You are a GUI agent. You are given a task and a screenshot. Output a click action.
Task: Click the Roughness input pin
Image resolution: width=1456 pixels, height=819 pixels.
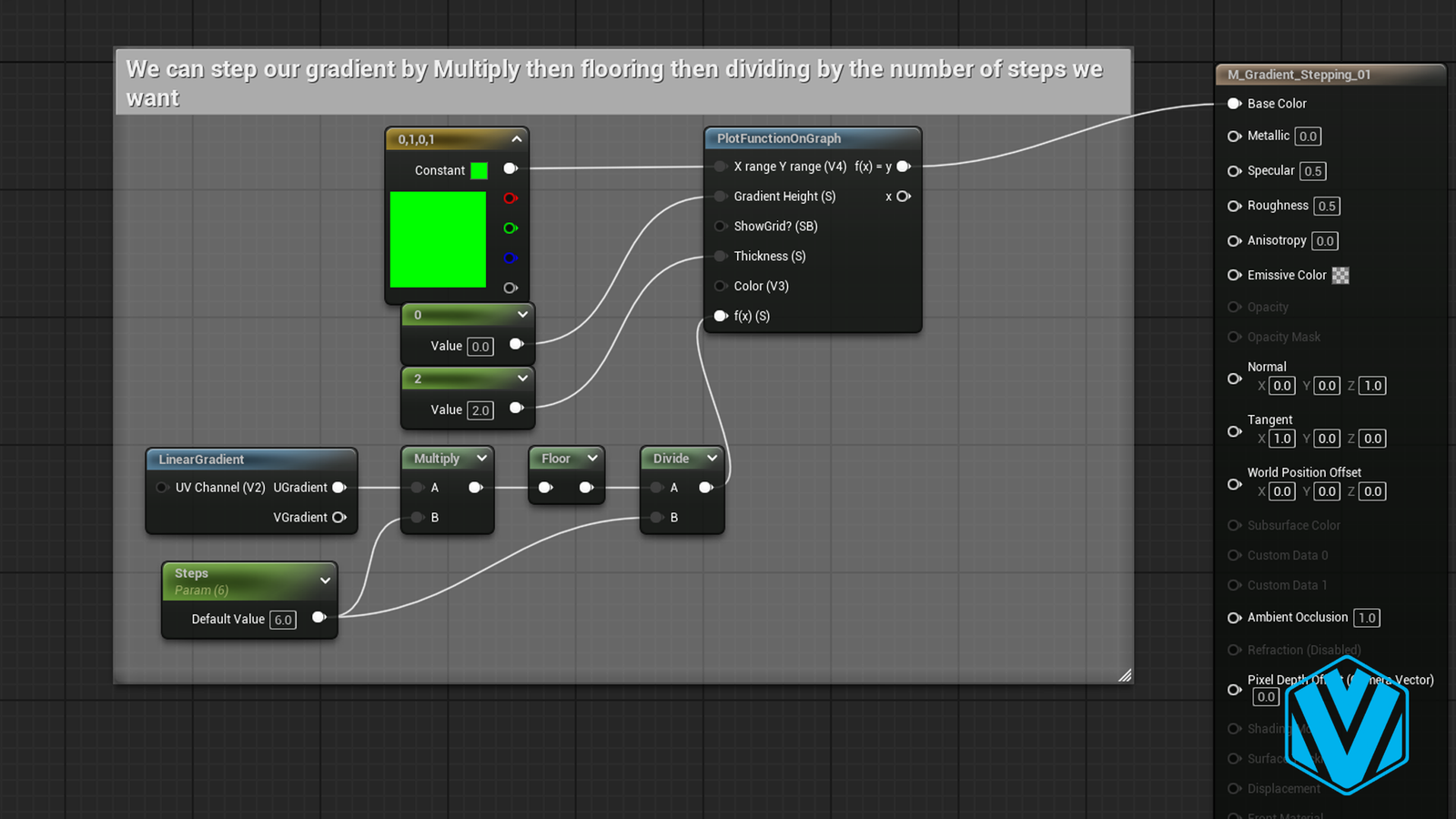[x=1234, y=207]
